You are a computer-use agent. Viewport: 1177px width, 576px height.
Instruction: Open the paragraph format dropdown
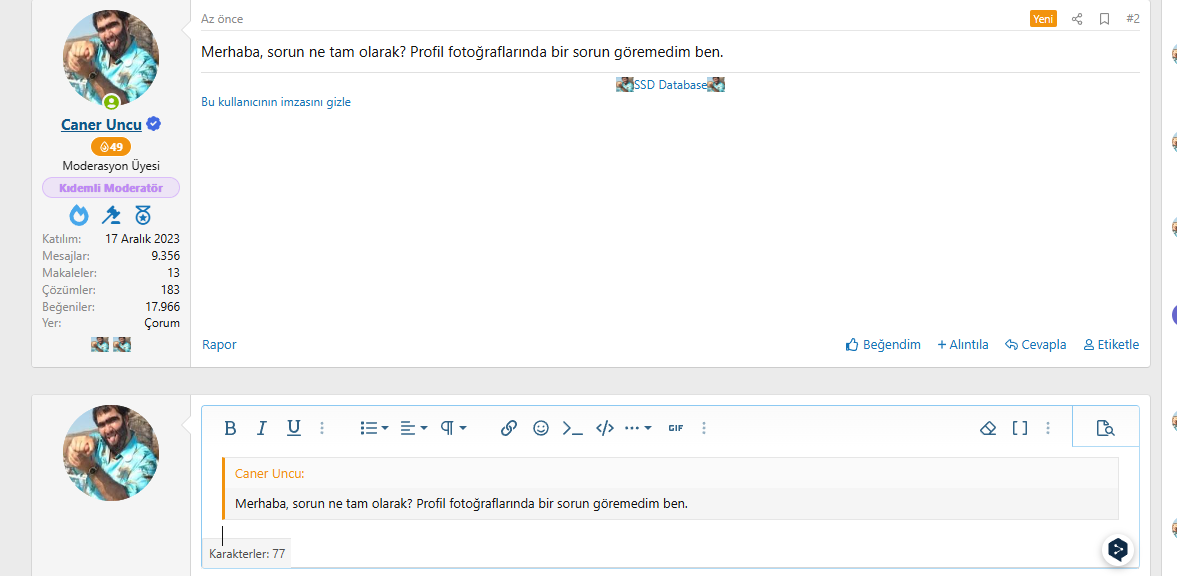point(453,428)
